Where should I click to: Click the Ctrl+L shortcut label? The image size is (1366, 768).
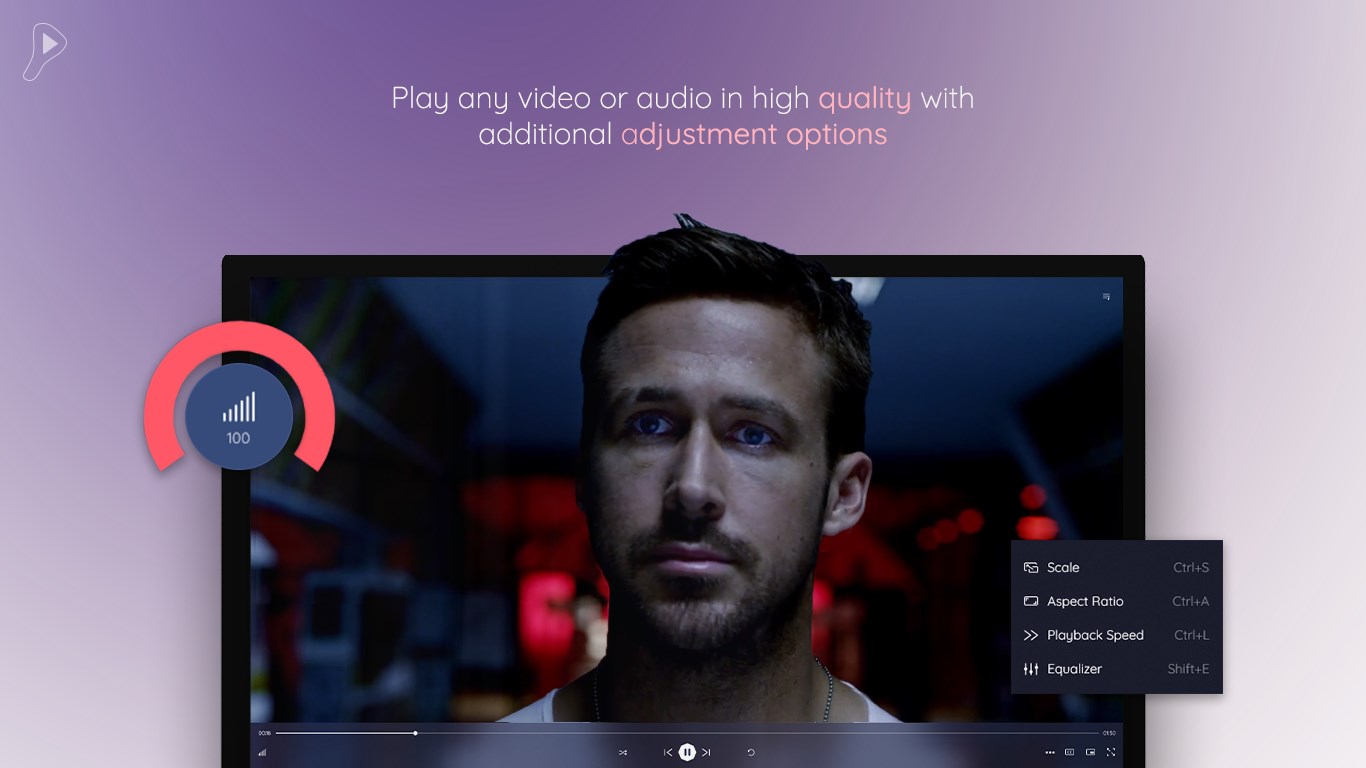(1192, 635)
